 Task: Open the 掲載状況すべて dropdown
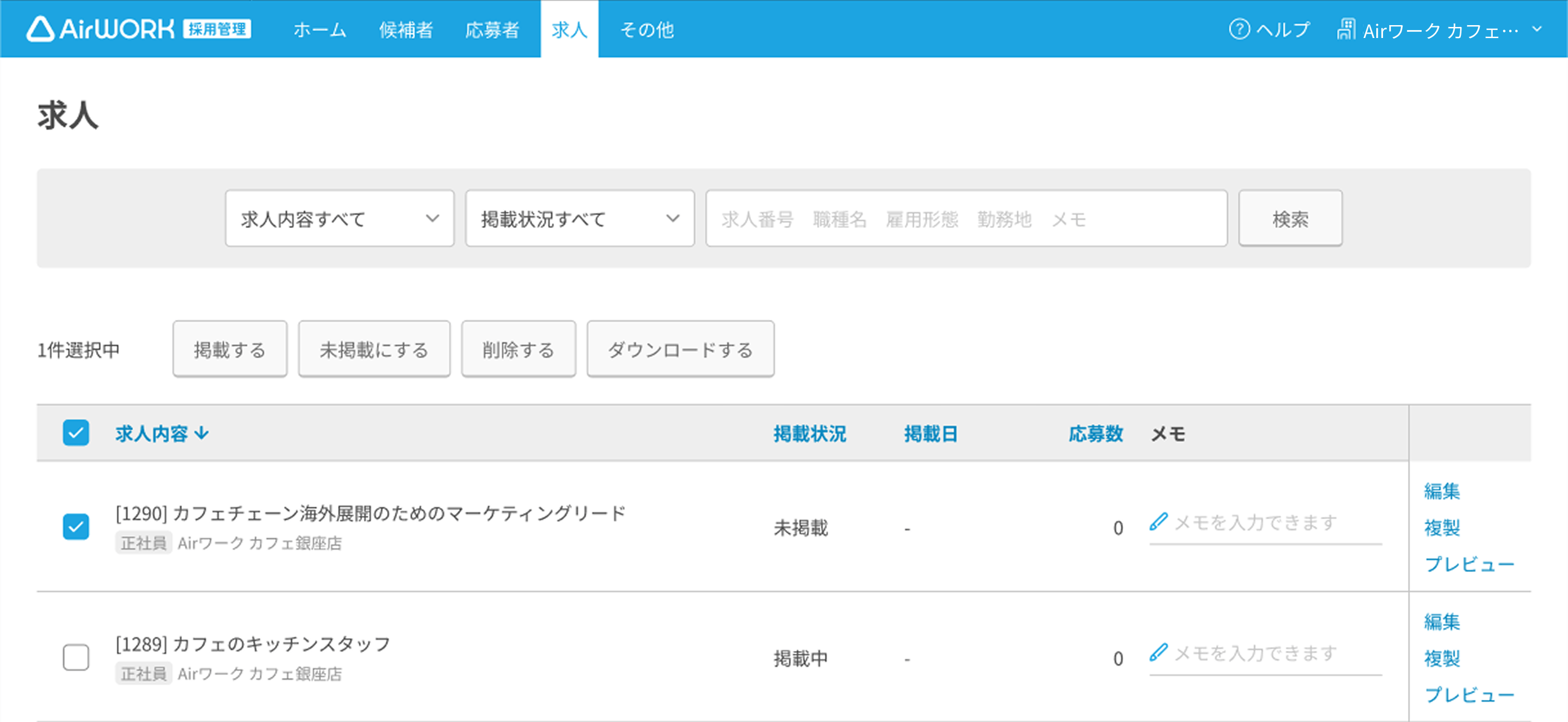click(580, 218)
